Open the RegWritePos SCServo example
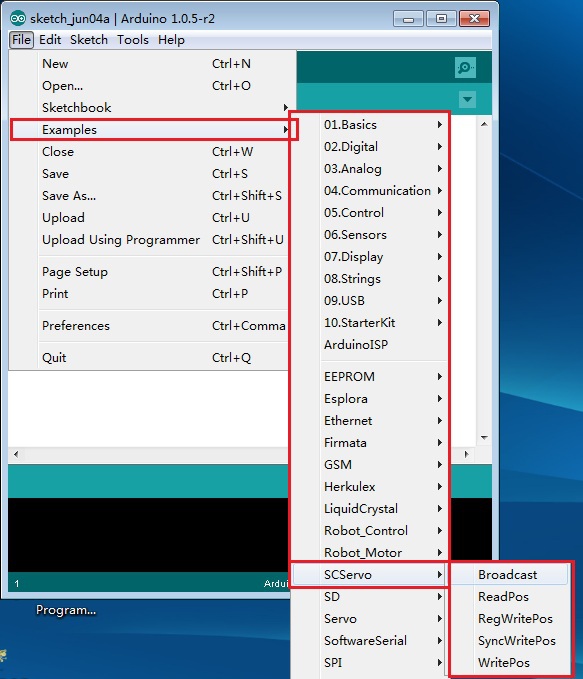The height and width of the screenshot is (679, 583). click(x=510, y=619)
